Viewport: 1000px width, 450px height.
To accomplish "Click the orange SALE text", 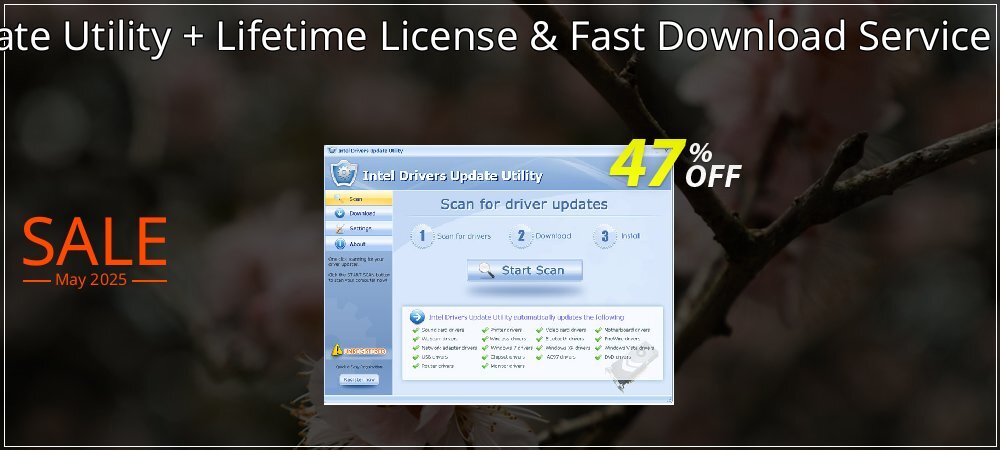I will (x=95, y=242).
